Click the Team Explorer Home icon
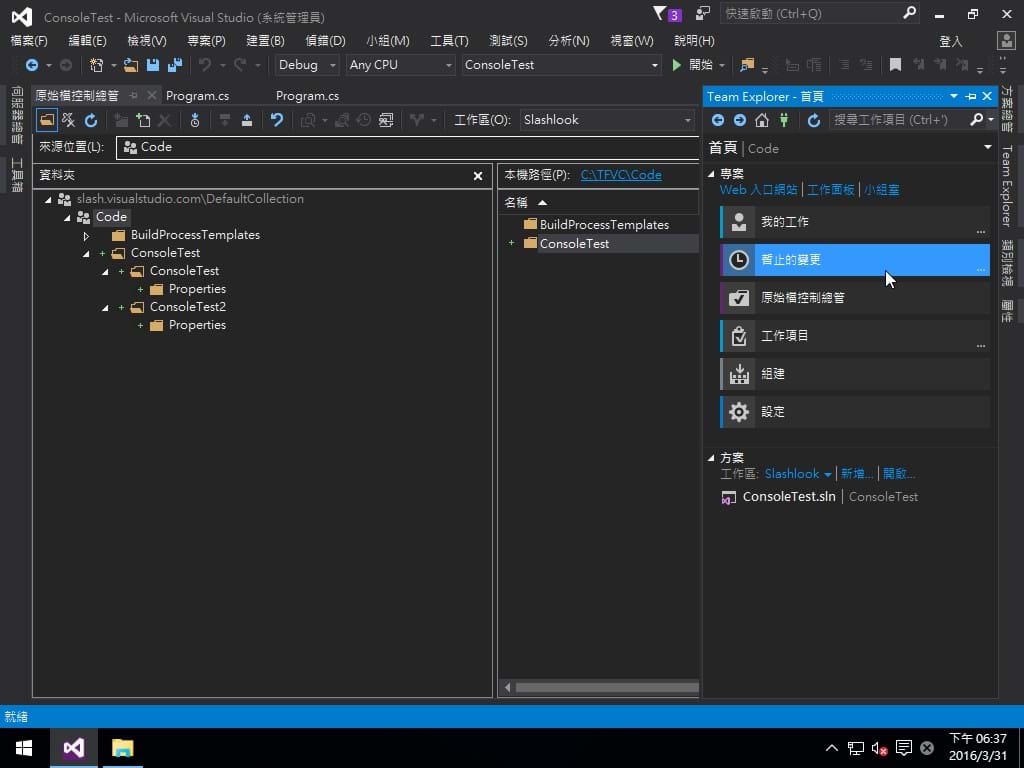The width and height of the screenshot is (1024, 768). pyautogui.click(x=761, y=120)
